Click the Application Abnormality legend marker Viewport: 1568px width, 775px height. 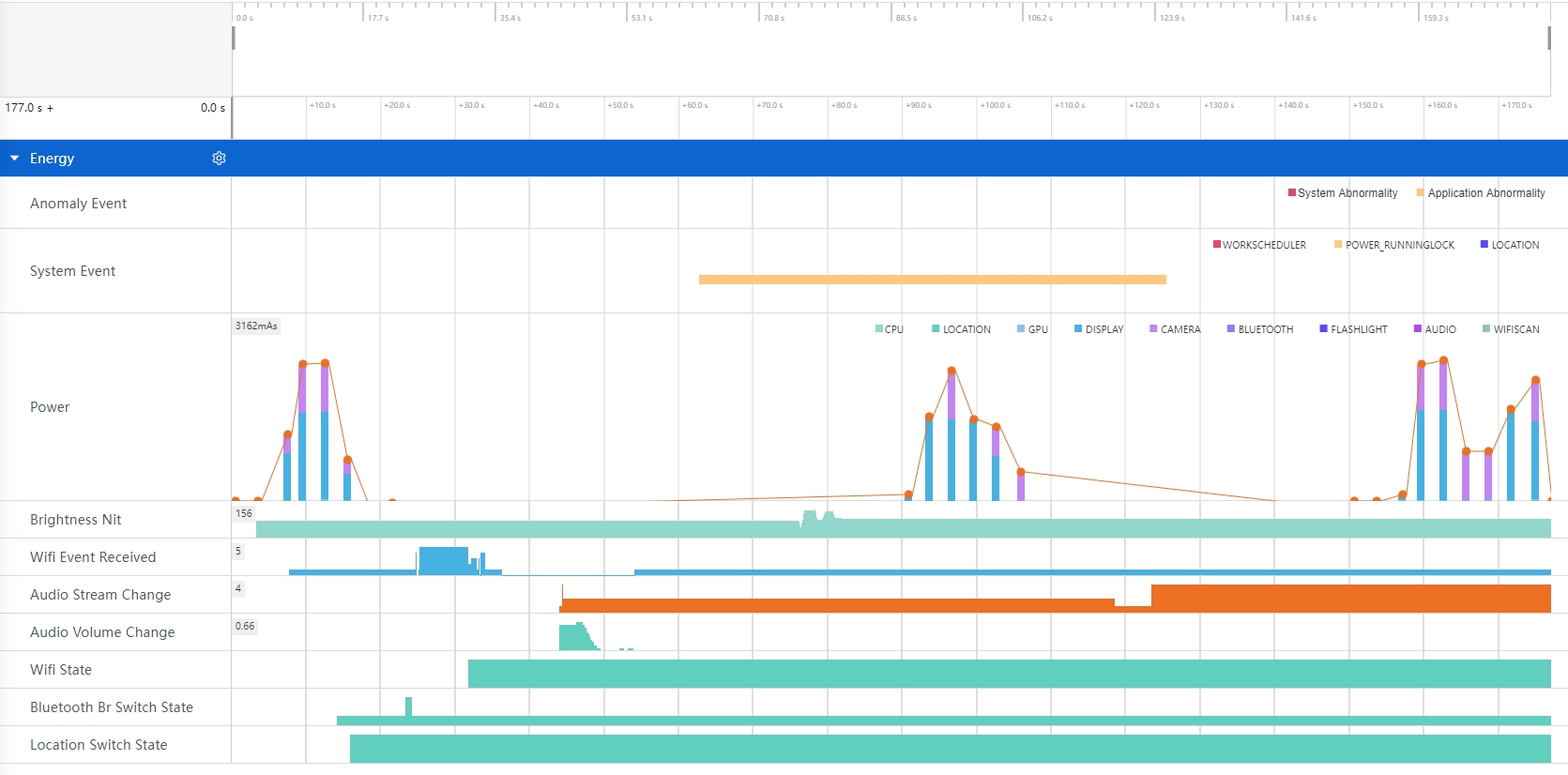[1421, 193]
